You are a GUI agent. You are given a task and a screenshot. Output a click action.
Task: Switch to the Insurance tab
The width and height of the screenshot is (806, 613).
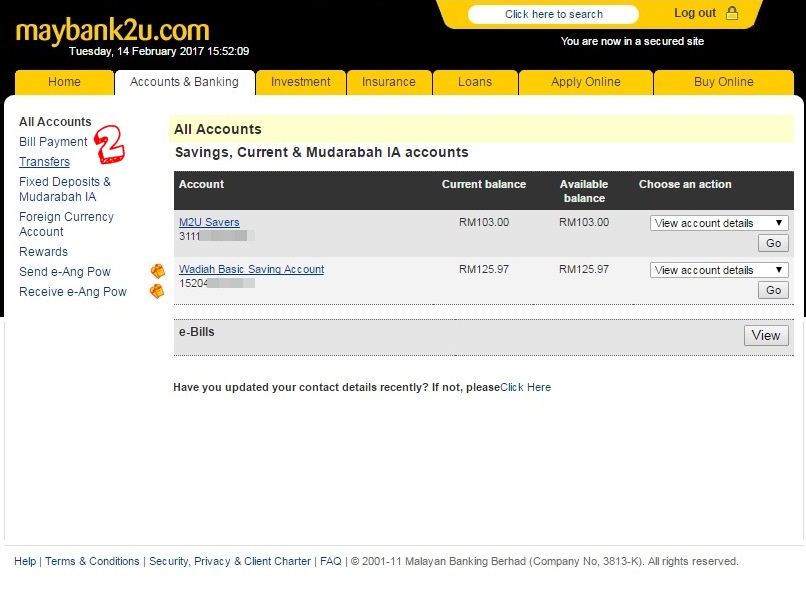389,82
